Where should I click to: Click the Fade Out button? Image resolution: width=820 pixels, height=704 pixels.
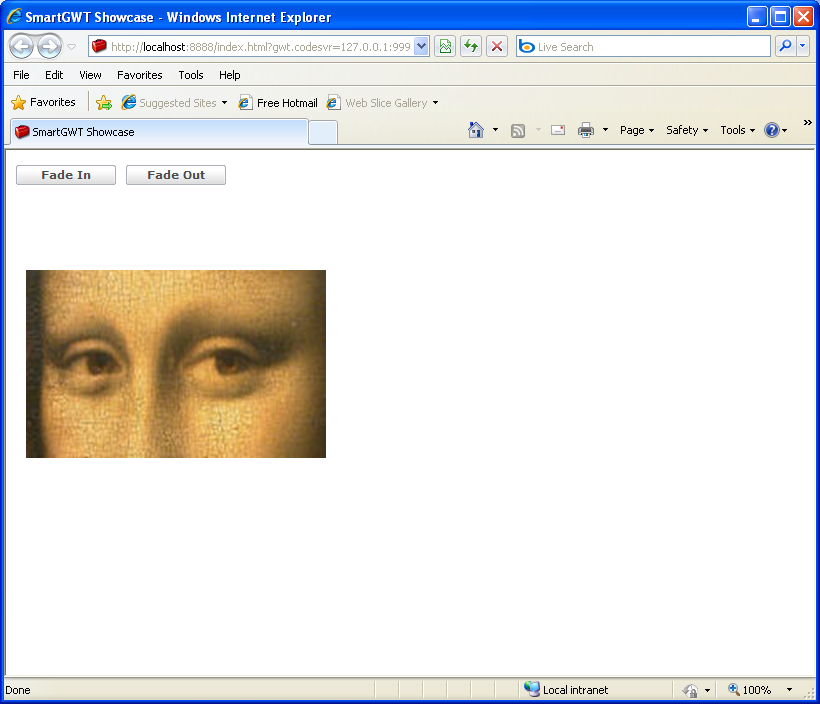click(176, 175)
